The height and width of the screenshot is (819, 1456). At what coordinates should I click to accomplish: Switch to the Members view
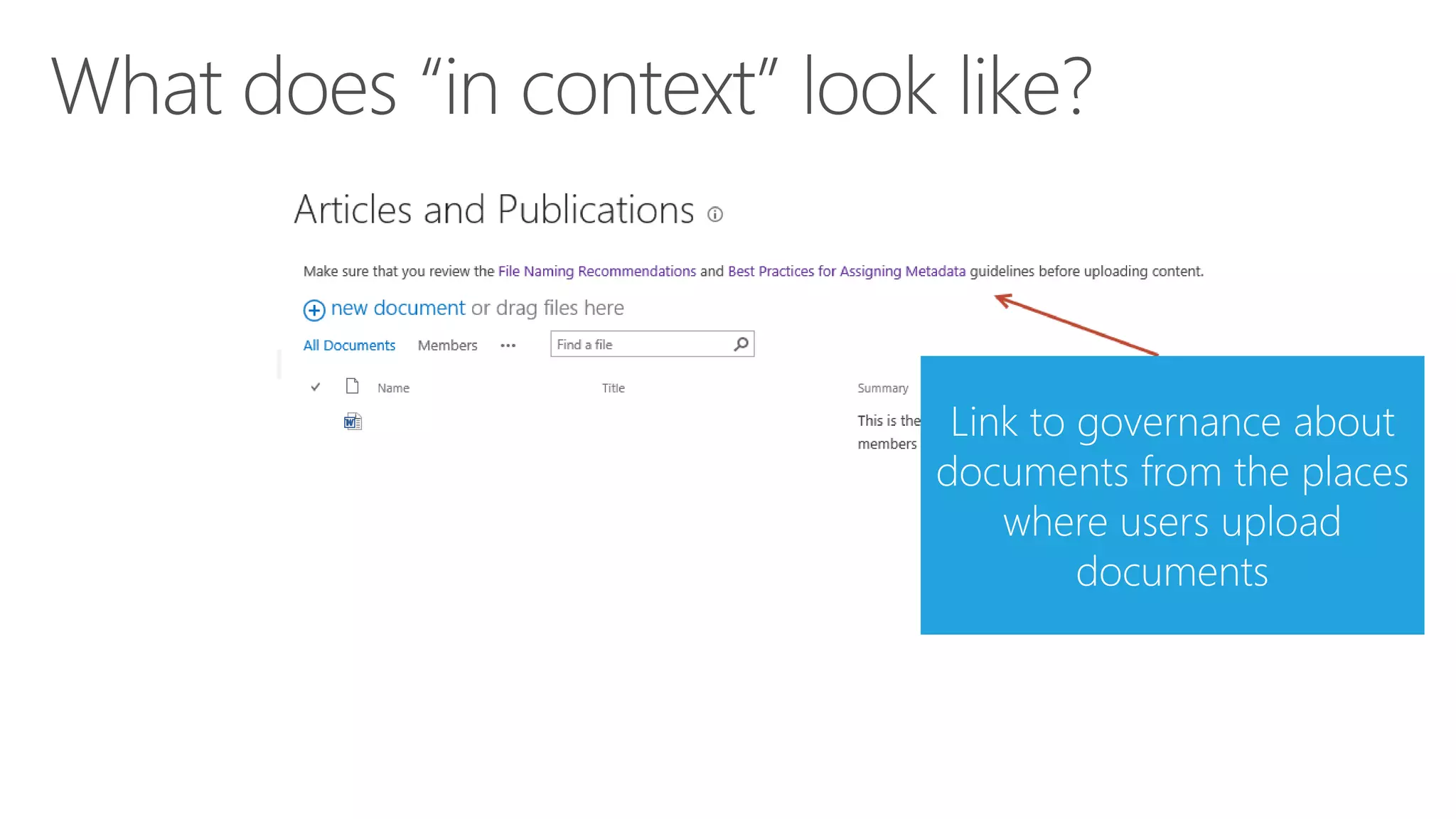tap(447, 346)
